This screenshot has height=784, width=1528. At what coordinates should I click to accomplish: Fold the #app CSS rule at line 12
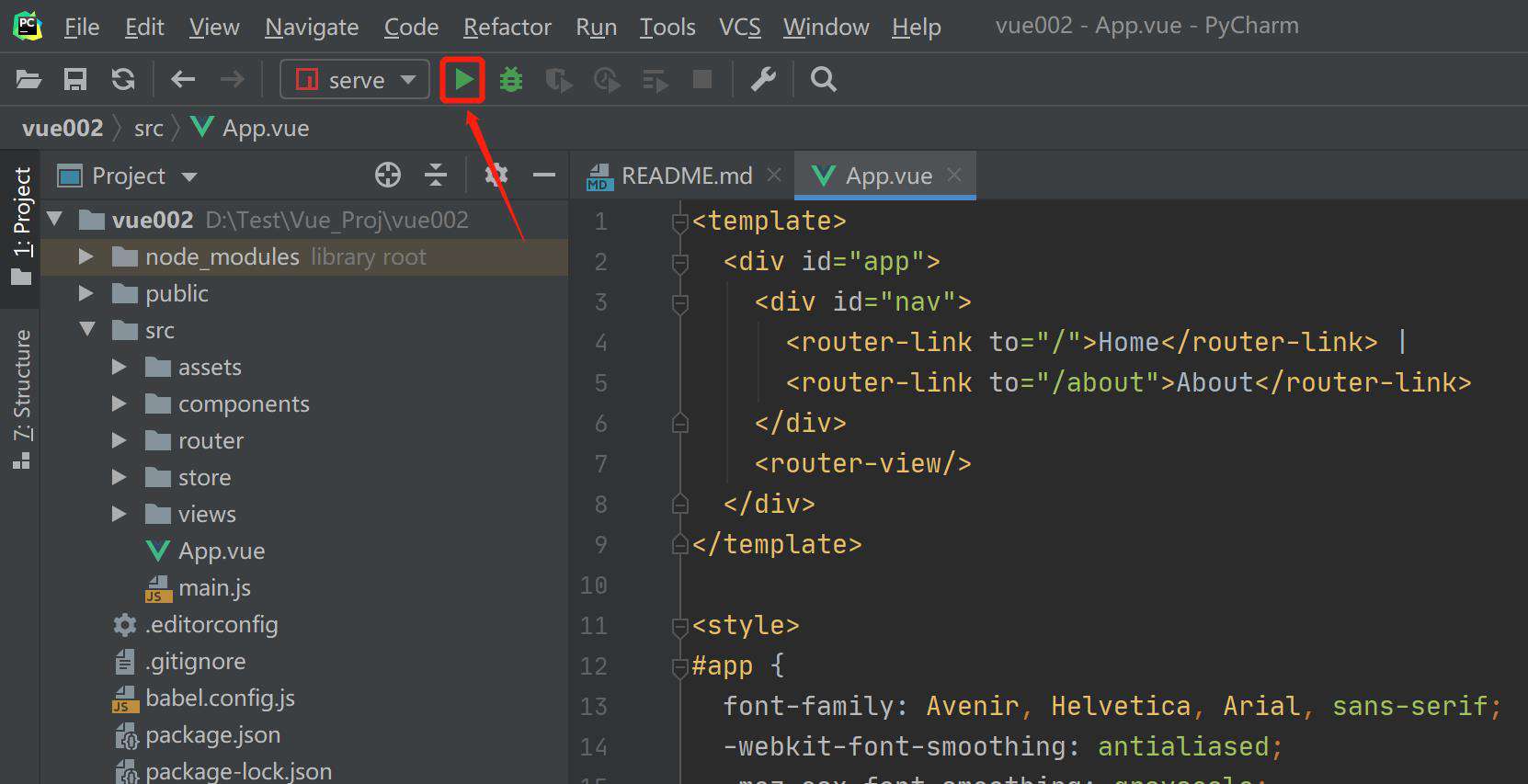click(x=680, y=667)
